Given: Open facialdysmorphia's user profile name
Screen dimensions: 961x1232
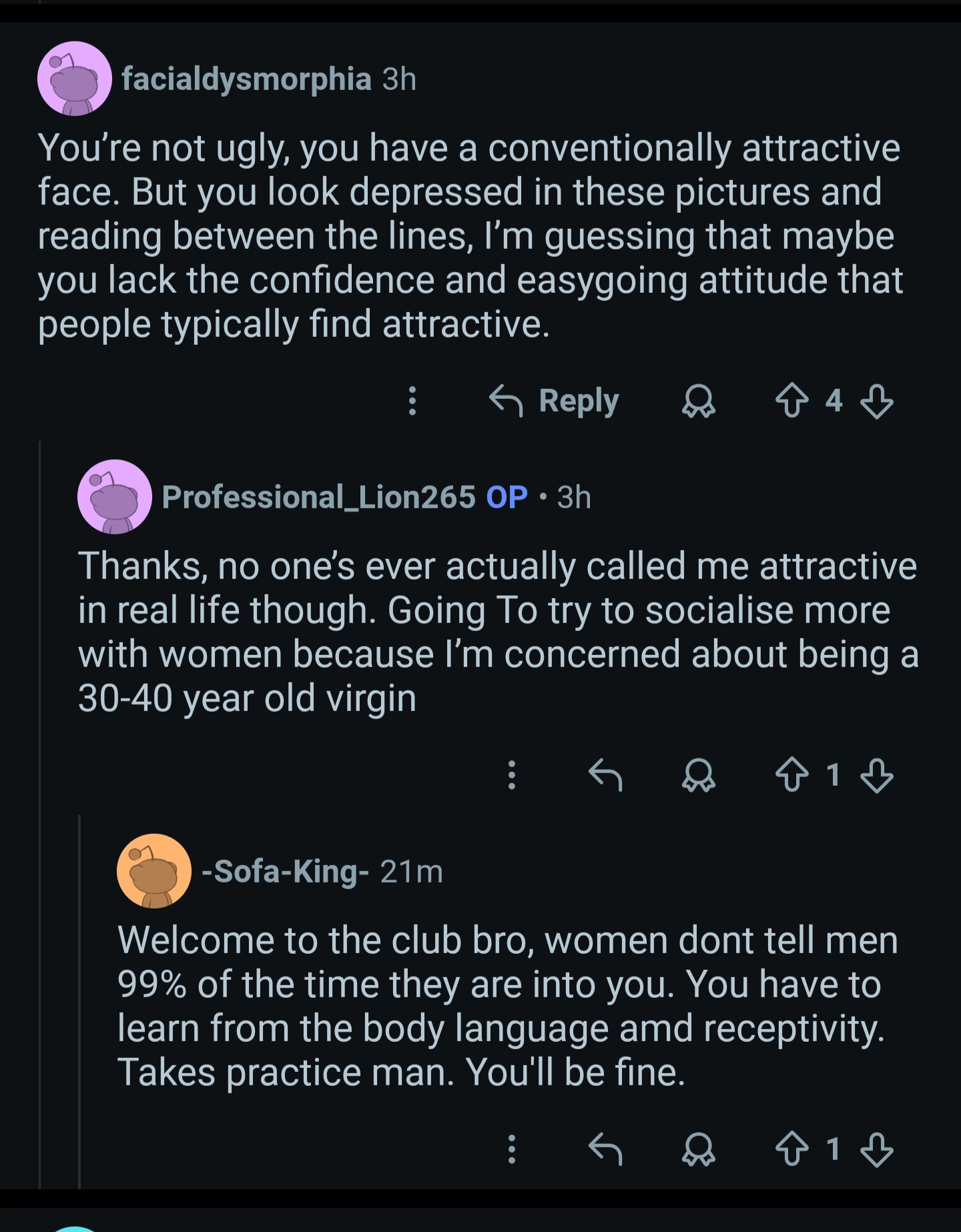Looking at the screenshot, I should 246,79.
